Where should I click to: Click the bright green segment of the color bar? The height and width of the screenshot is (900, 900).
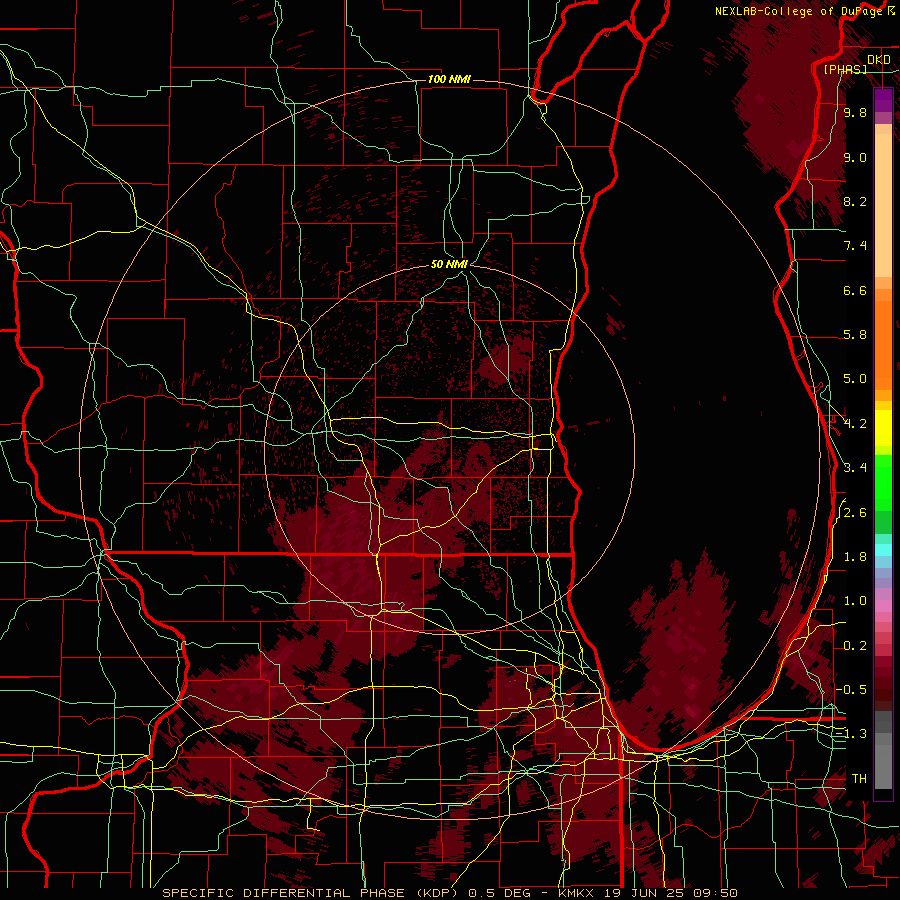(883, 483)
